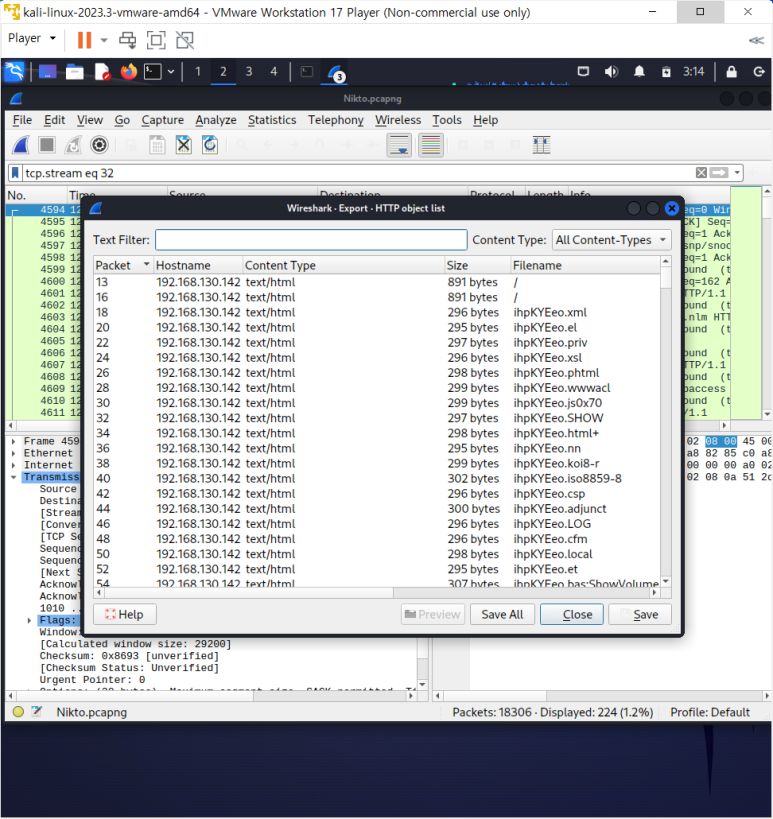Screen dimensions: 773x819
Task: Open the VMware Player menu dropdown
Action: pyautogui.click(x=31, y=39)
